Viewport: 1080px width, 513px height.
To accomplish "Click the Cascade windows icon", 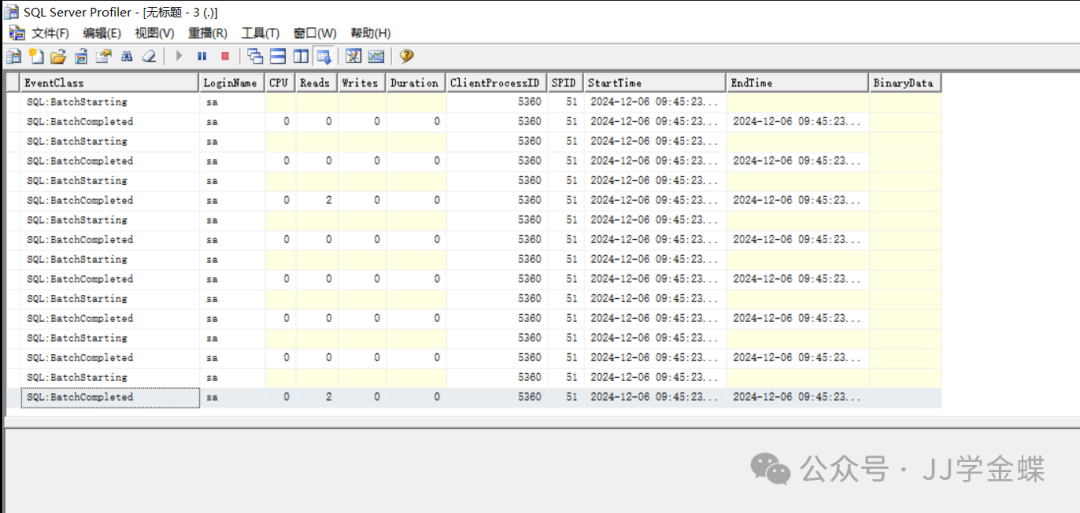I will tap(256, 56).
